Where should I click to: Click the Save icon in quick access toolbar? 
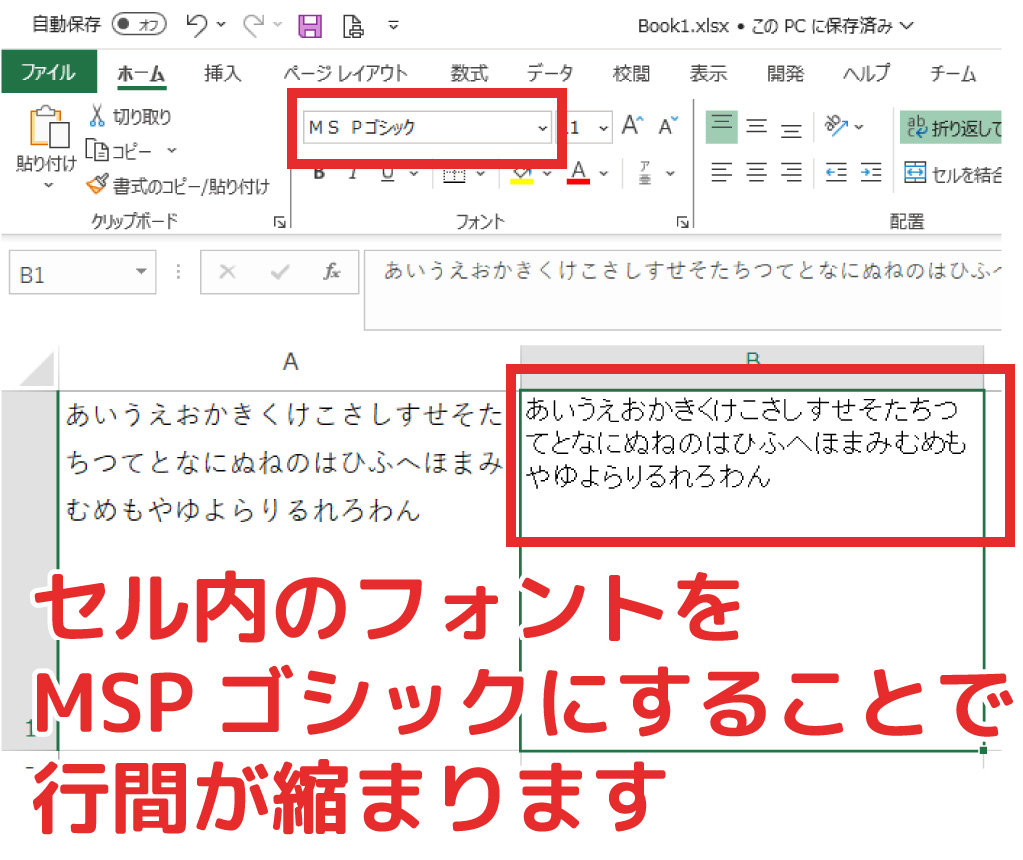310,25
